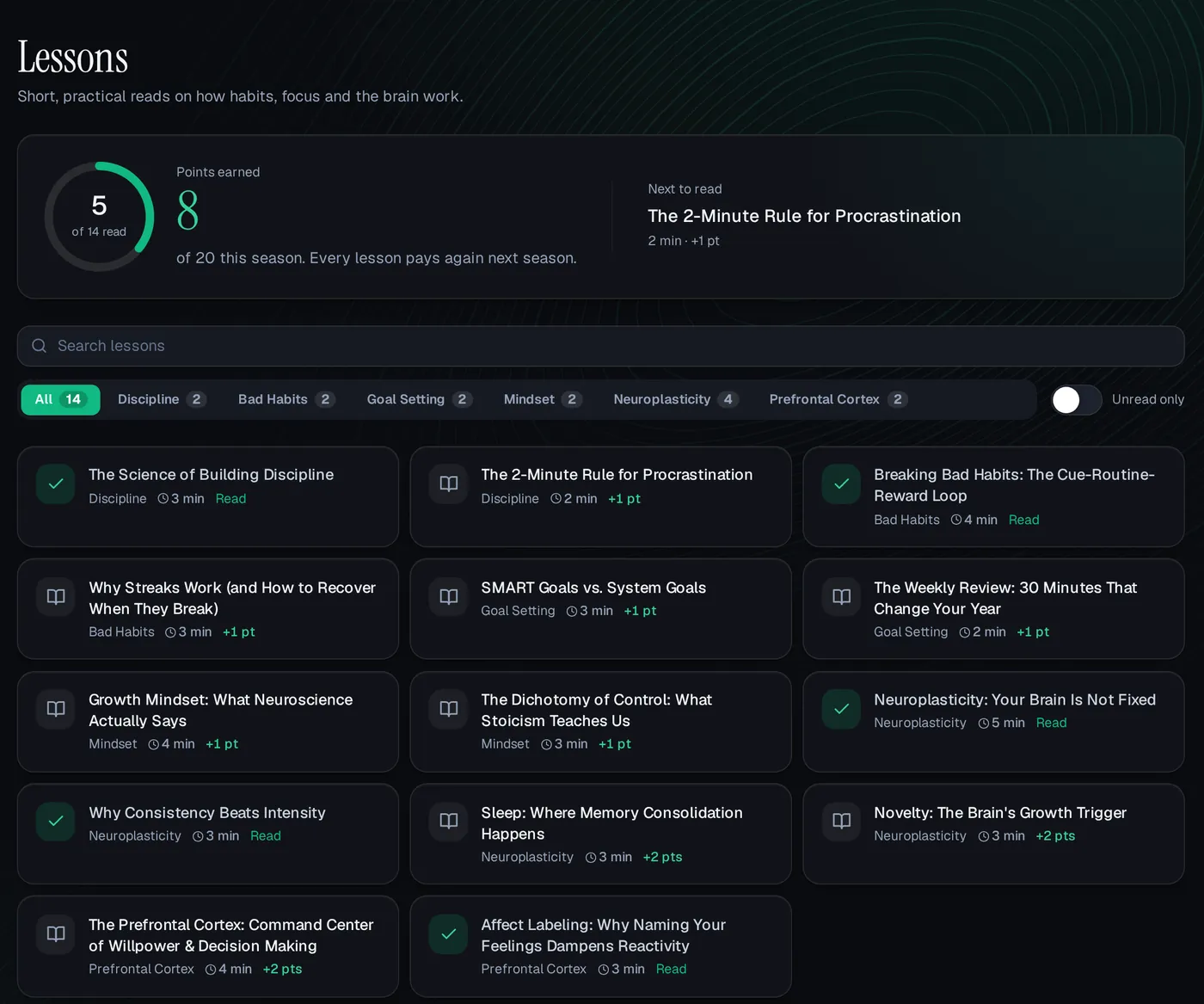Viewport: 1204px width, 1004px height.
Task: Enable the Unread only switch
Action: coord(1077,400)
